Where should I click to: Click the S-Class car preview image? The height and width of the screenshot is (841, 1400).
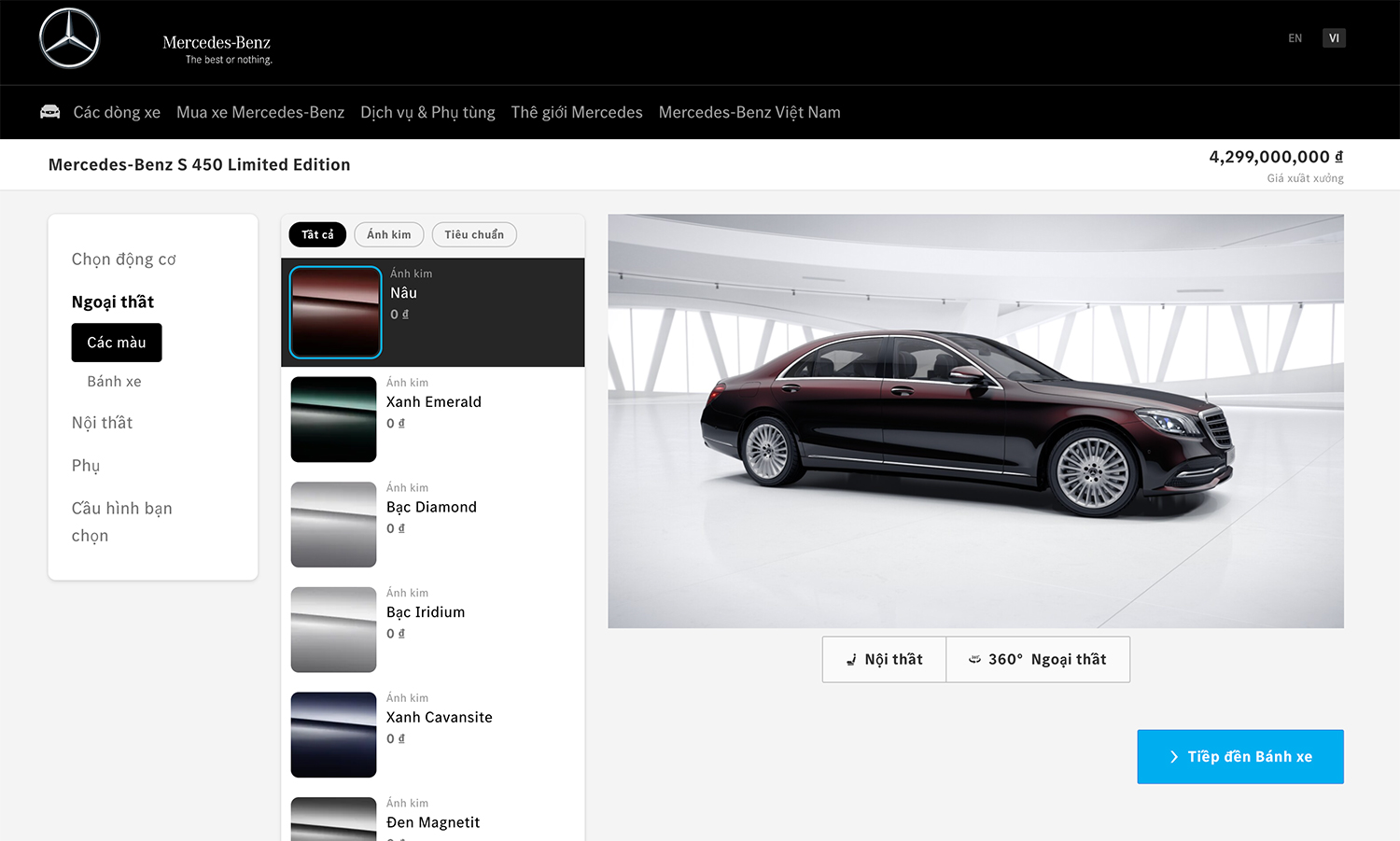(975, 421)
